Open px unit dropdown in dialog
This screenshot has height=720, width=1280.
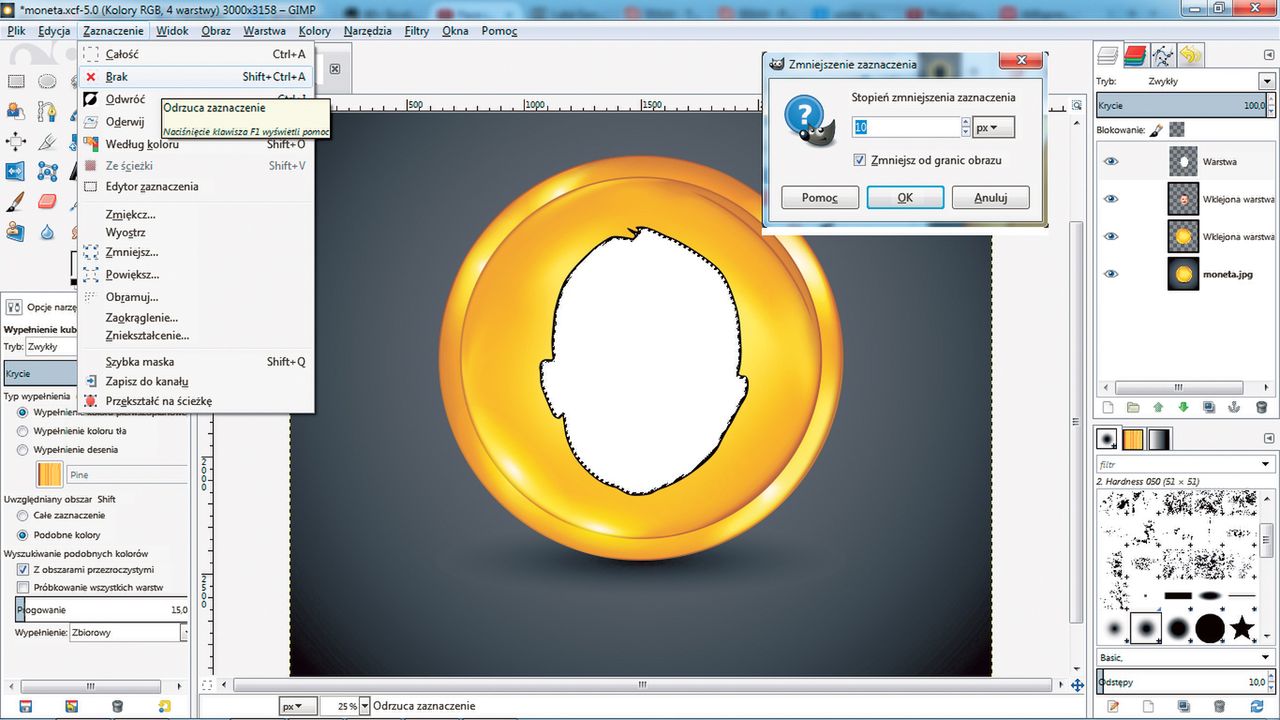tap(993, 127)
